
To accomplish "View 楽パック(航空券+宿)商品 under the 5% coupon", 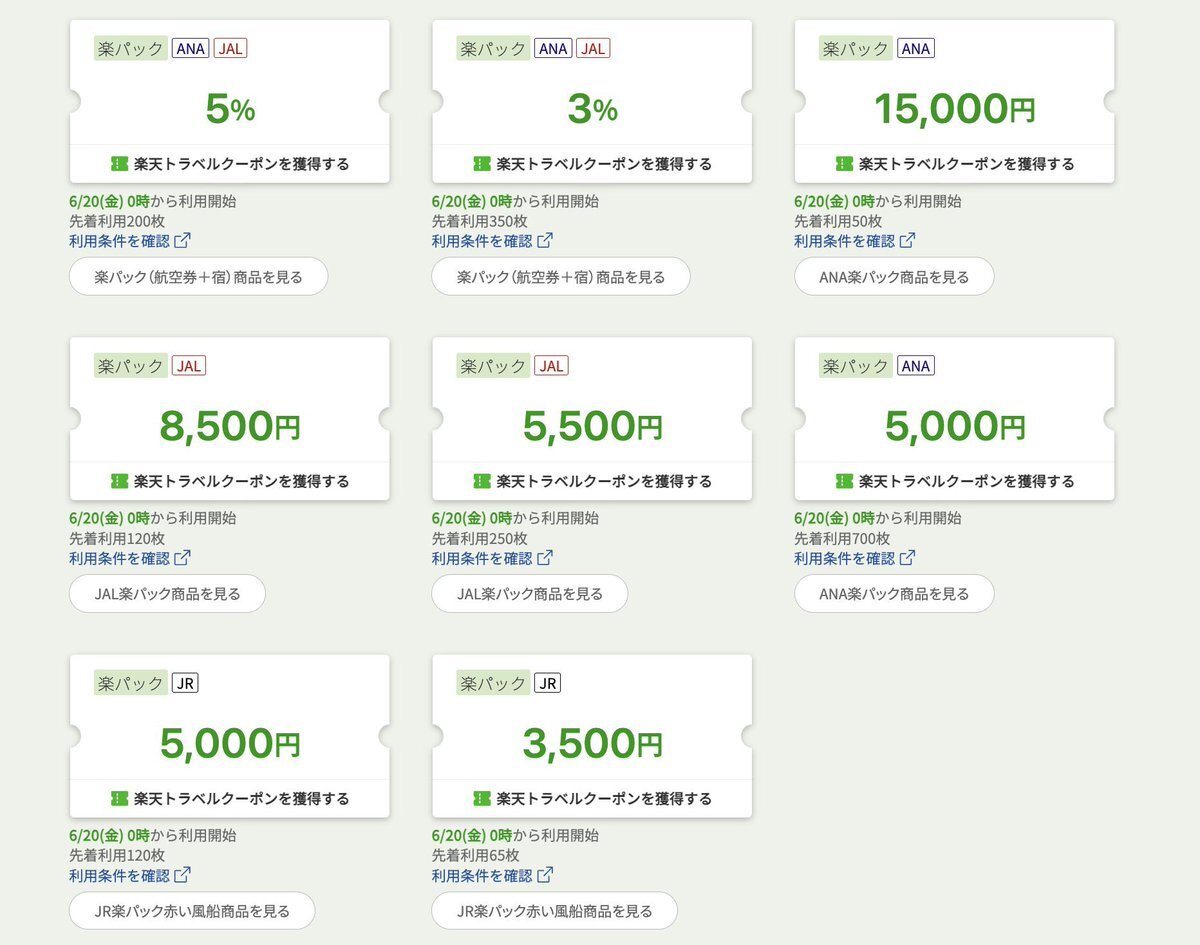I will (198, 277).
